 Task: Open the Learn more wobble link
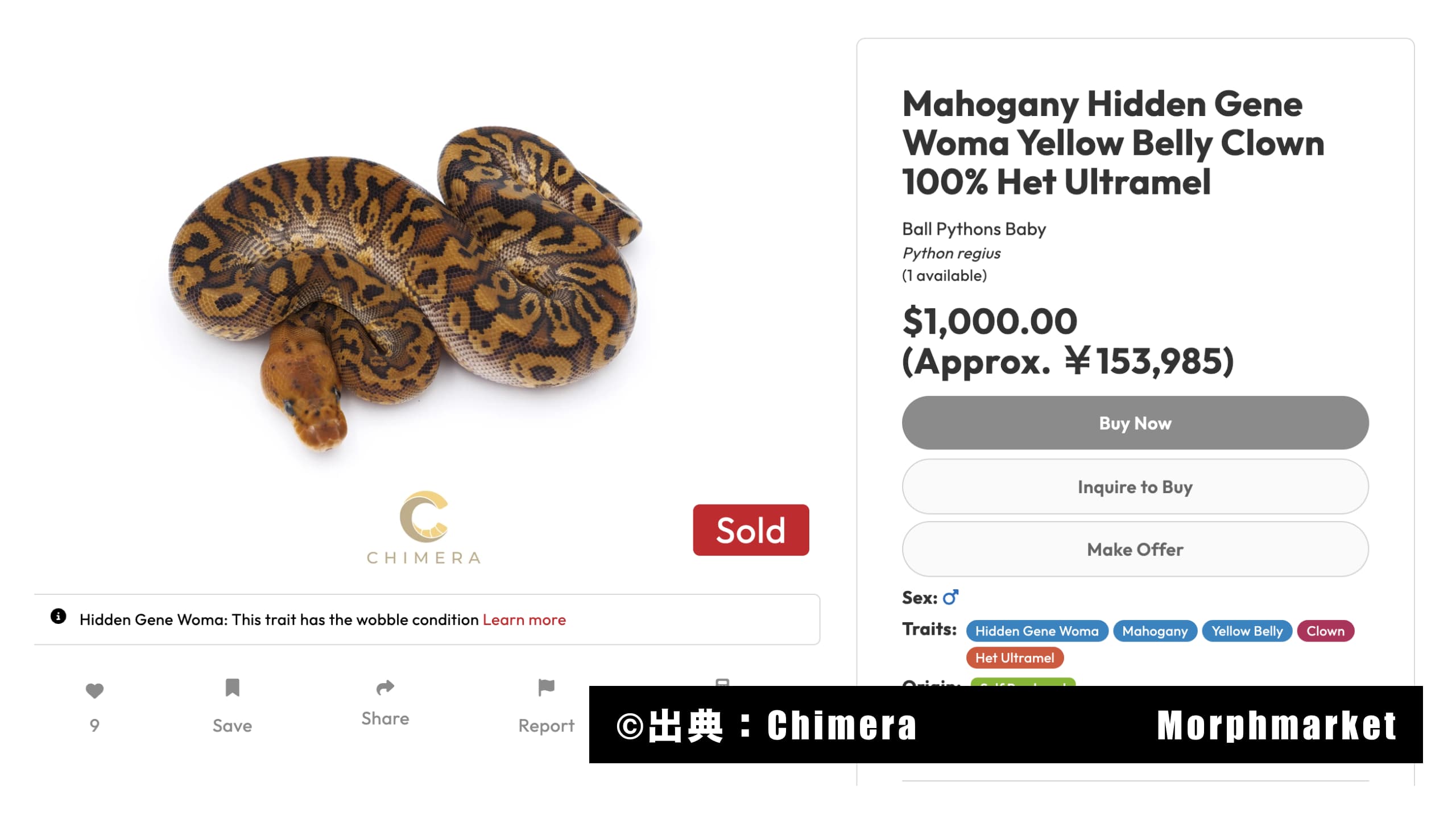524,619
